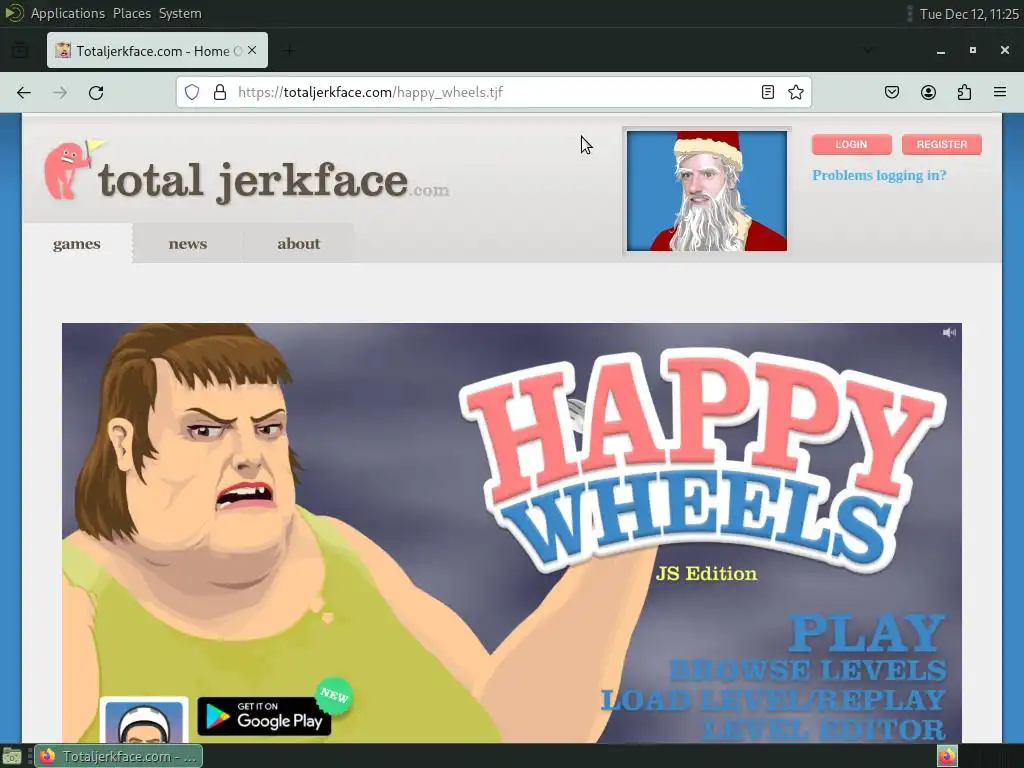Click the distro logo icon beside Applications

point(14,13)
